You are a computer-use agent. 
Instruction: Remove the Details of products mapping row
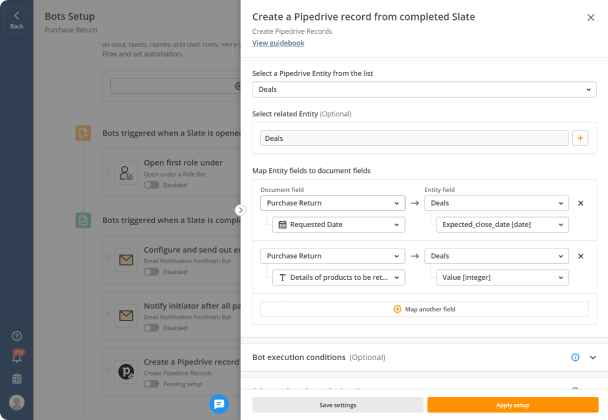(x=580, y=256)
